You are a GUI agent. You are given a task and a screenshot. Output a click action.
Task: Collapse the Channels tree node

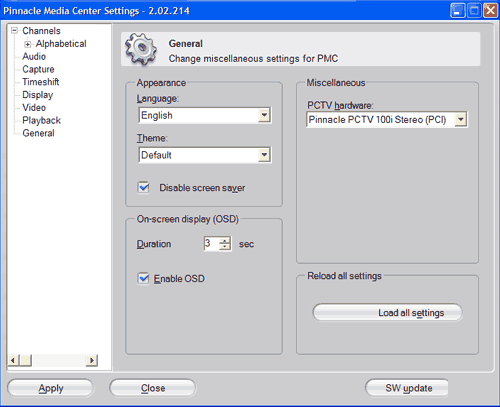coord(14,31)
